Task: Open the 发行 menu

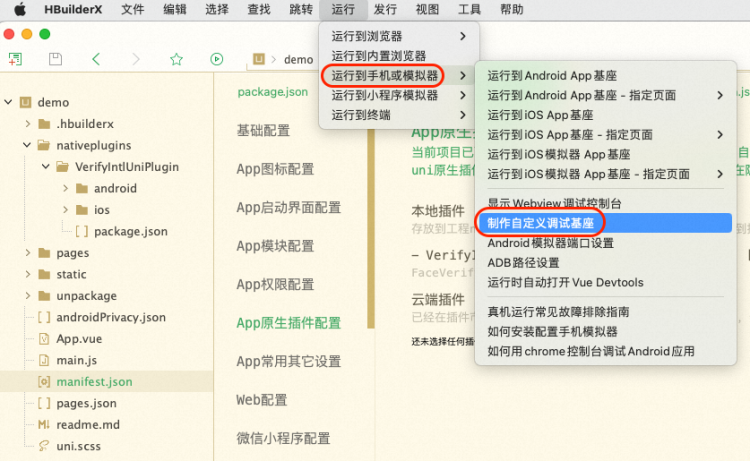Action: [385, 9]
